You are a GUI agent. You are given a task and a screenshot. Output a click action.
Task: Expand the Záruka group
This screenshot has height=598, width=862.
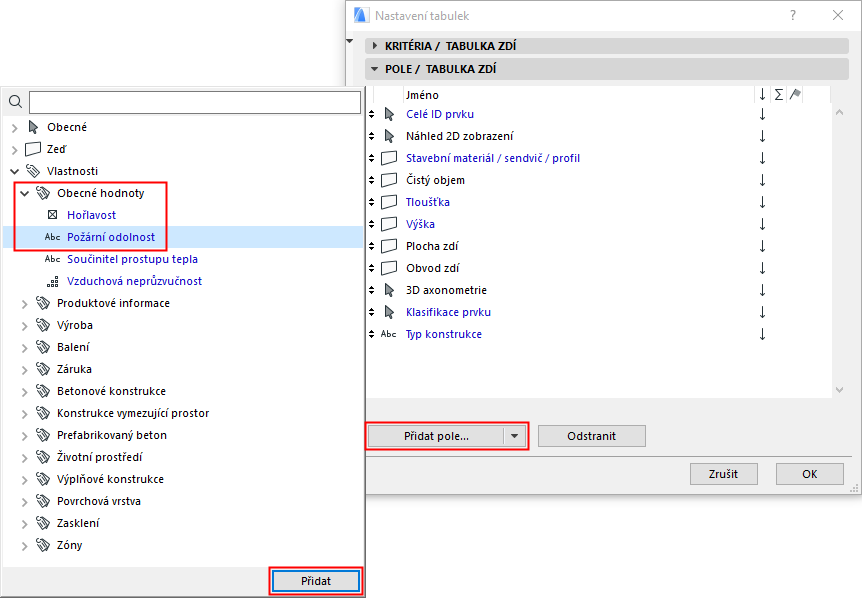click(25, 369)
